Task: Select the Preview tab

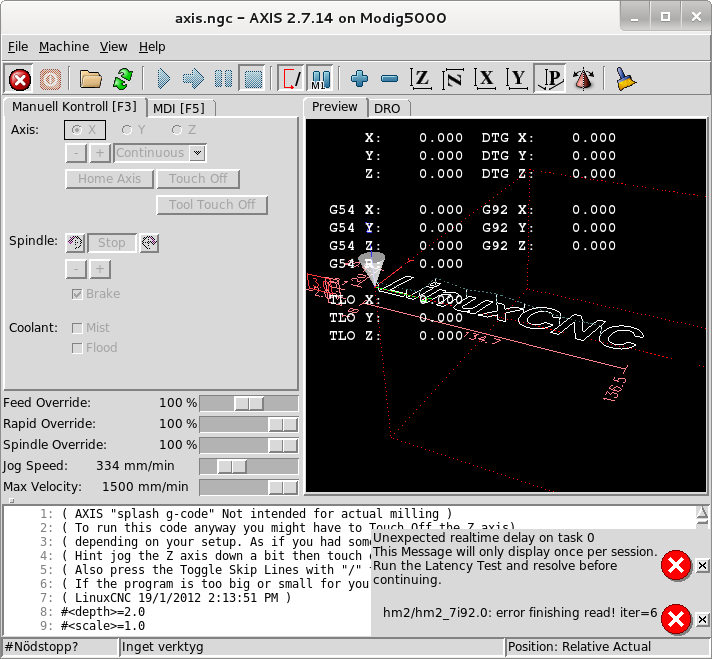Action: pos(335,107)
